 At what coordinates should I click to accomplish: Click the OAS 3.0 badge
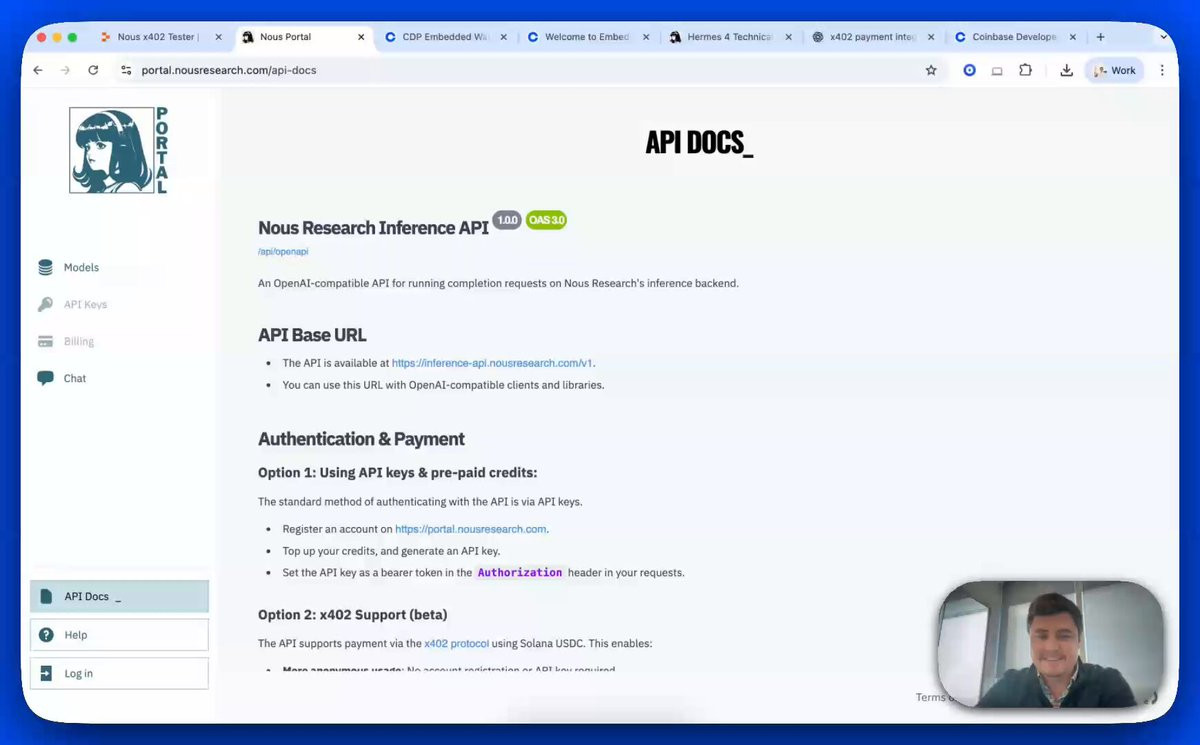pyautogui.click(x=546, y=220)
